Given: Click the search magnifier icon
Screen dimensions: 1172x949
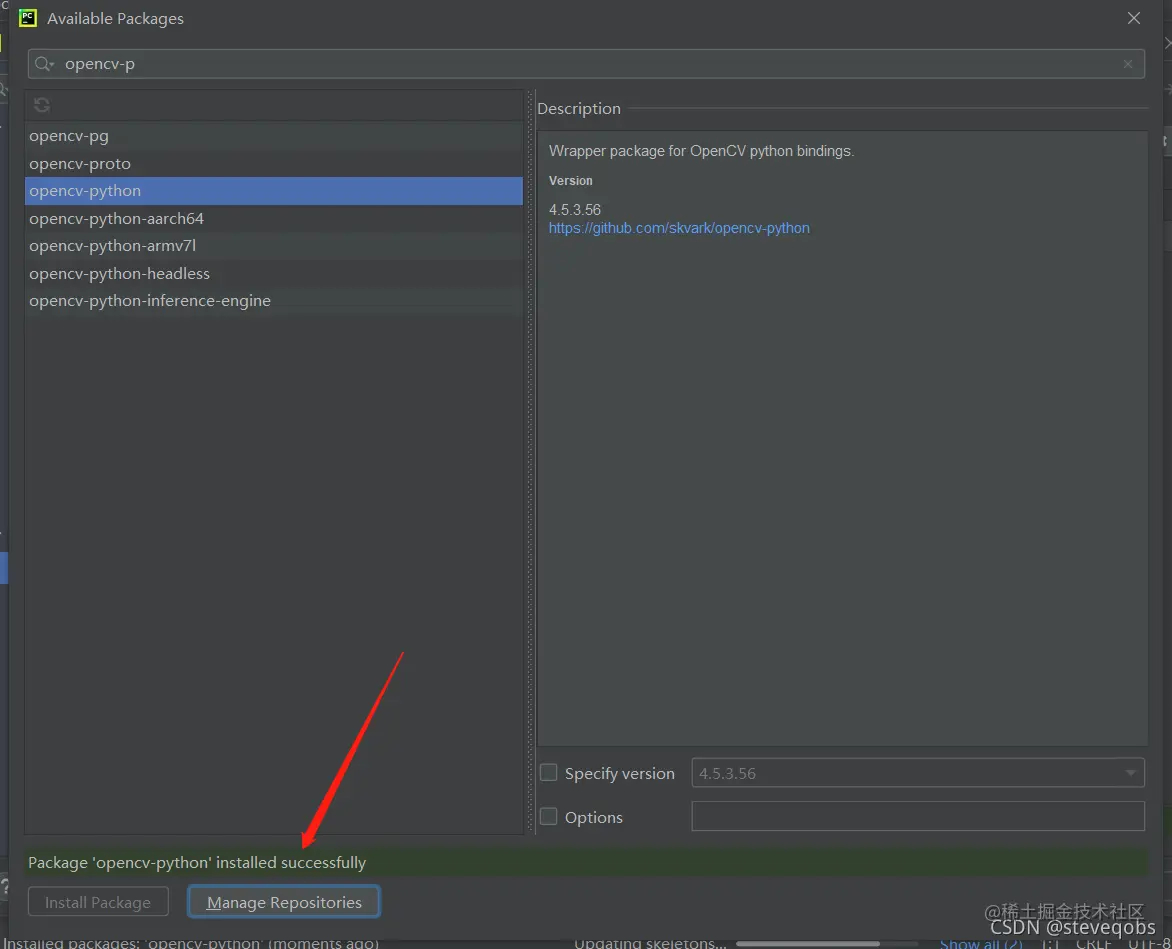Looking at the screenshot, I should [43, 64].
